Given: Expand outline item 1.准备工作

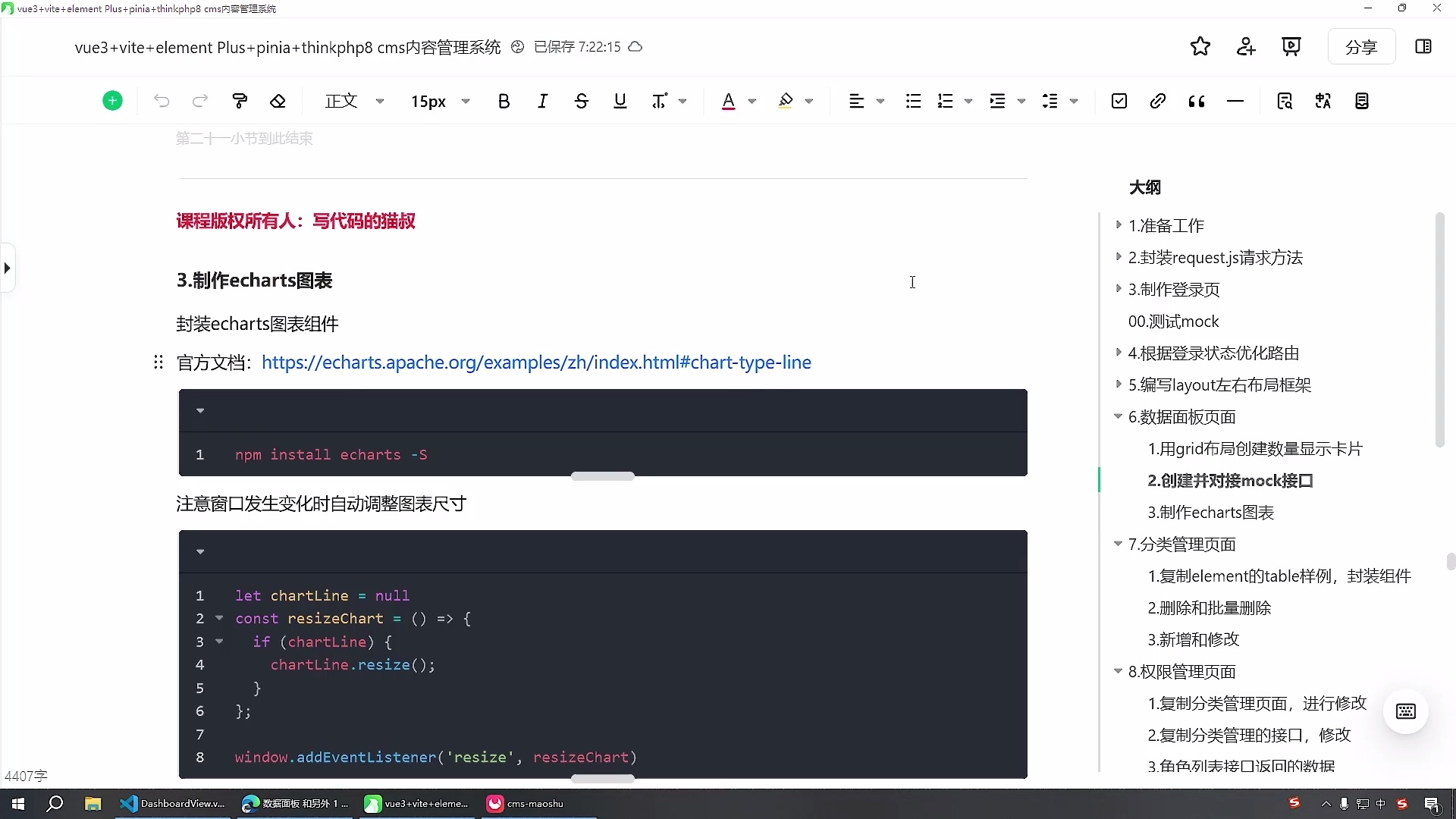Looking at the screenshot, I should pos(1119,225).
